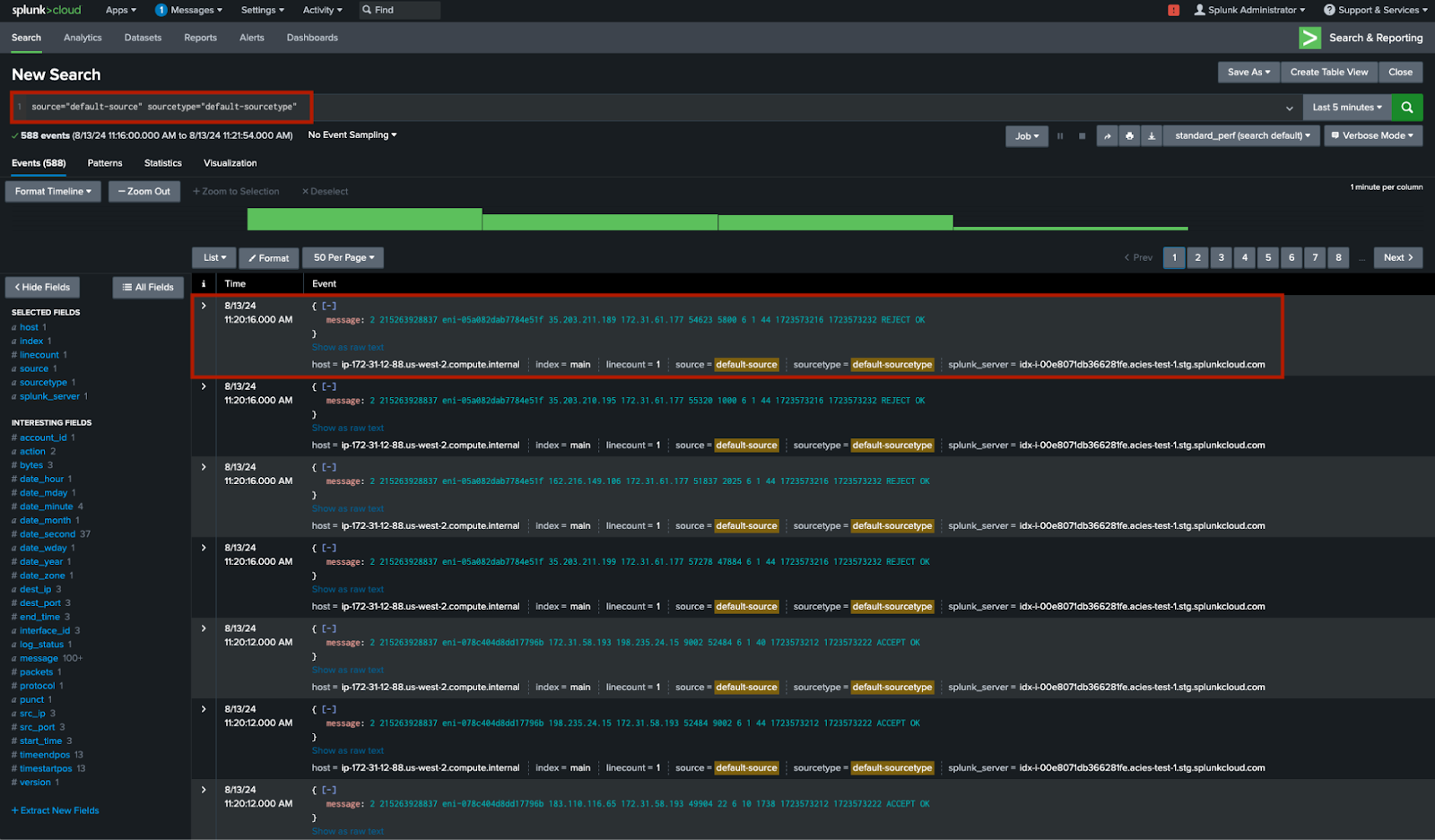Open the Search & Reporting app icon
The image size is (1435, 840).
coord(1309,38)
